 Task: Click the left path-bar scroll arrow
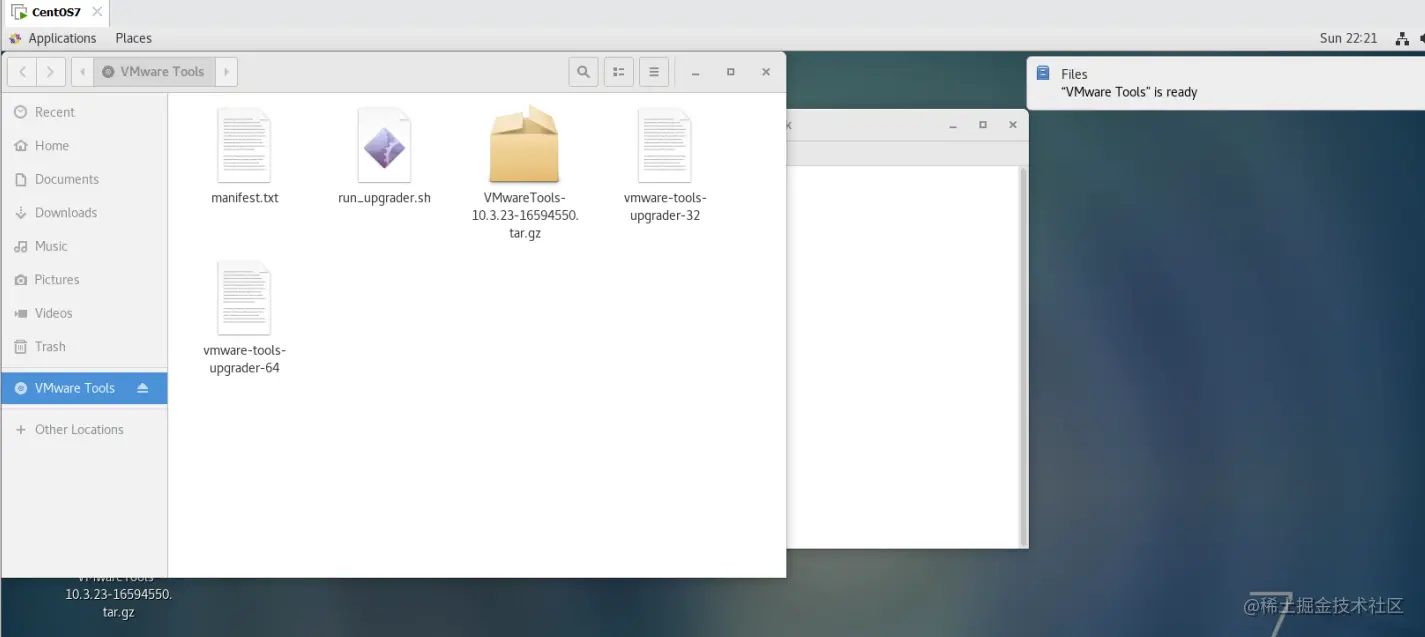pos(83,72)
